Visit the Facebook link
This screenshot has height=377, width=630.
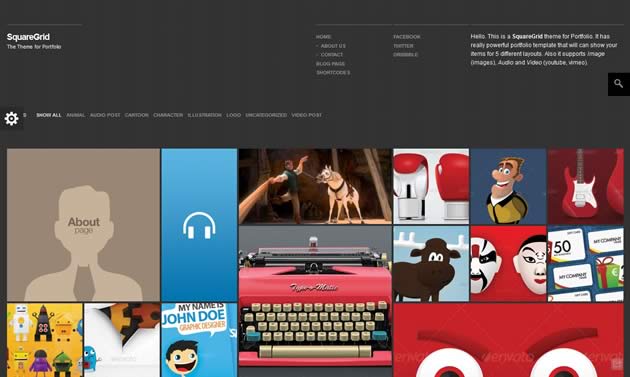(407, 37)
